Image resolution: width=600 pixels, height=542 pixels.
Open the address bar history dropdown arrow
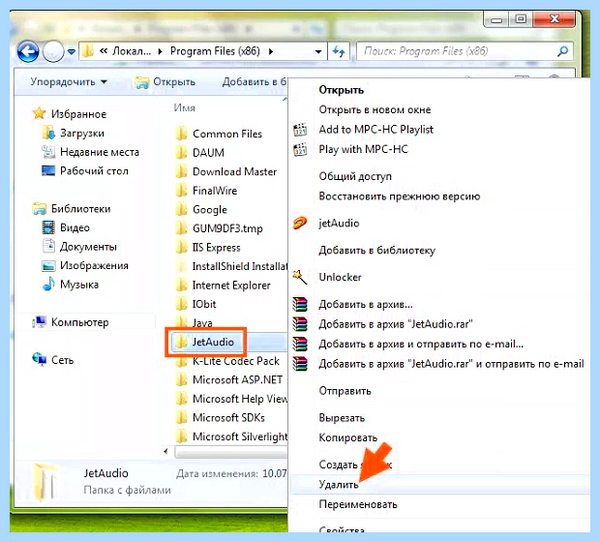318,51
